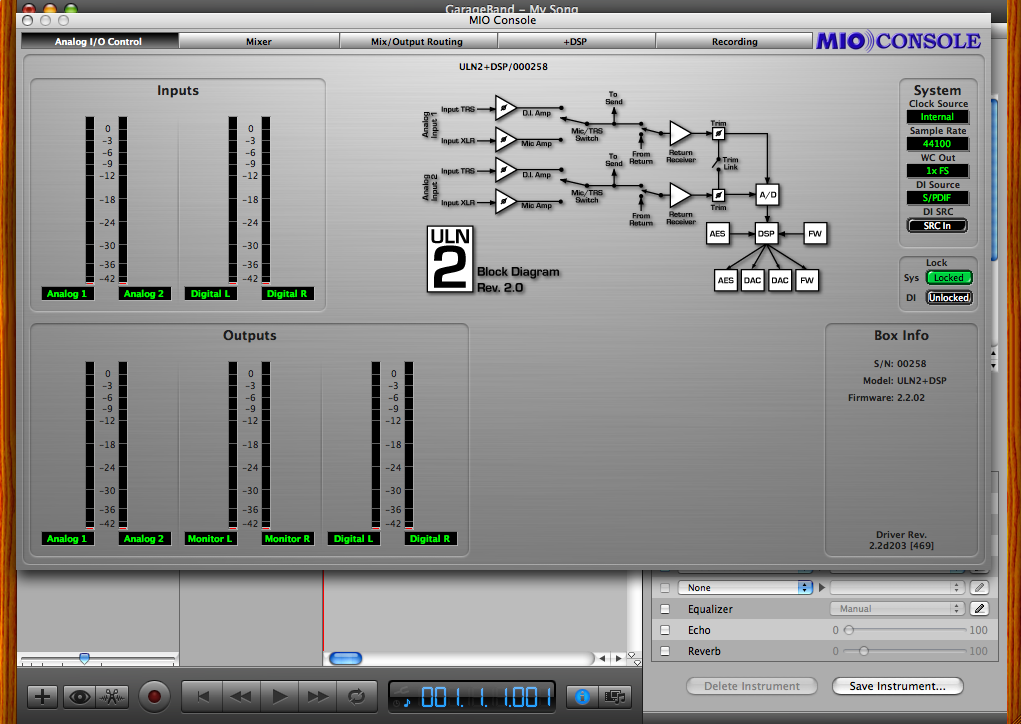
Task: Click the Echo amount slider
Action: coord(905,630)
